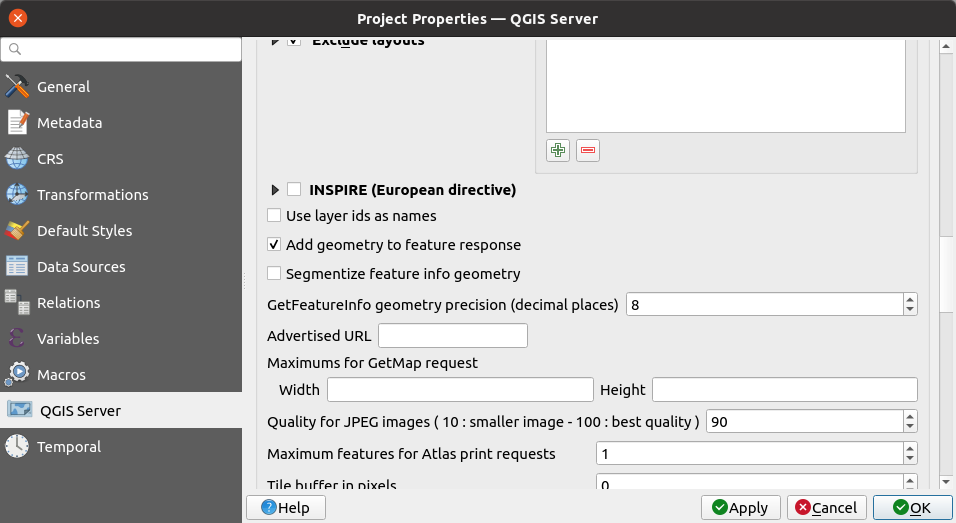Click the Transformations globe icon

coord(17,194)
